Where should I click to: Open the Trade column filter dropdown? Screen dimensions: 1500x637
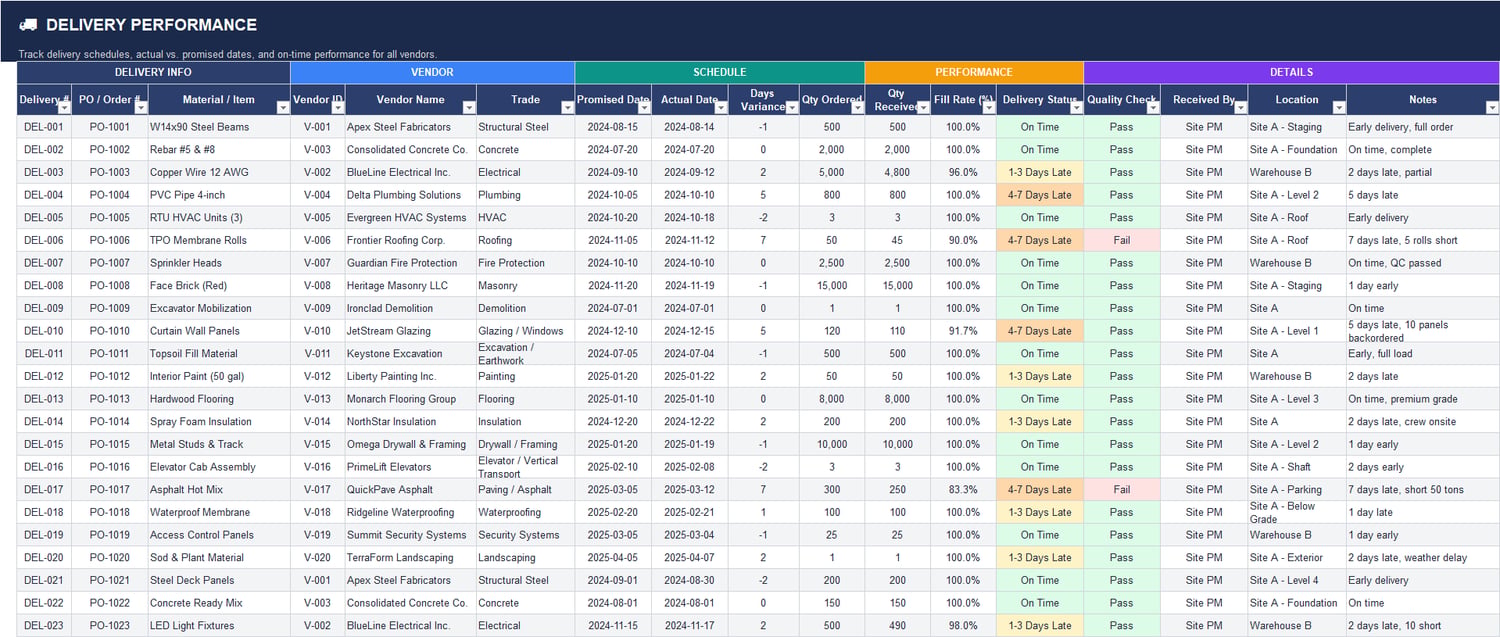(567, 107)
